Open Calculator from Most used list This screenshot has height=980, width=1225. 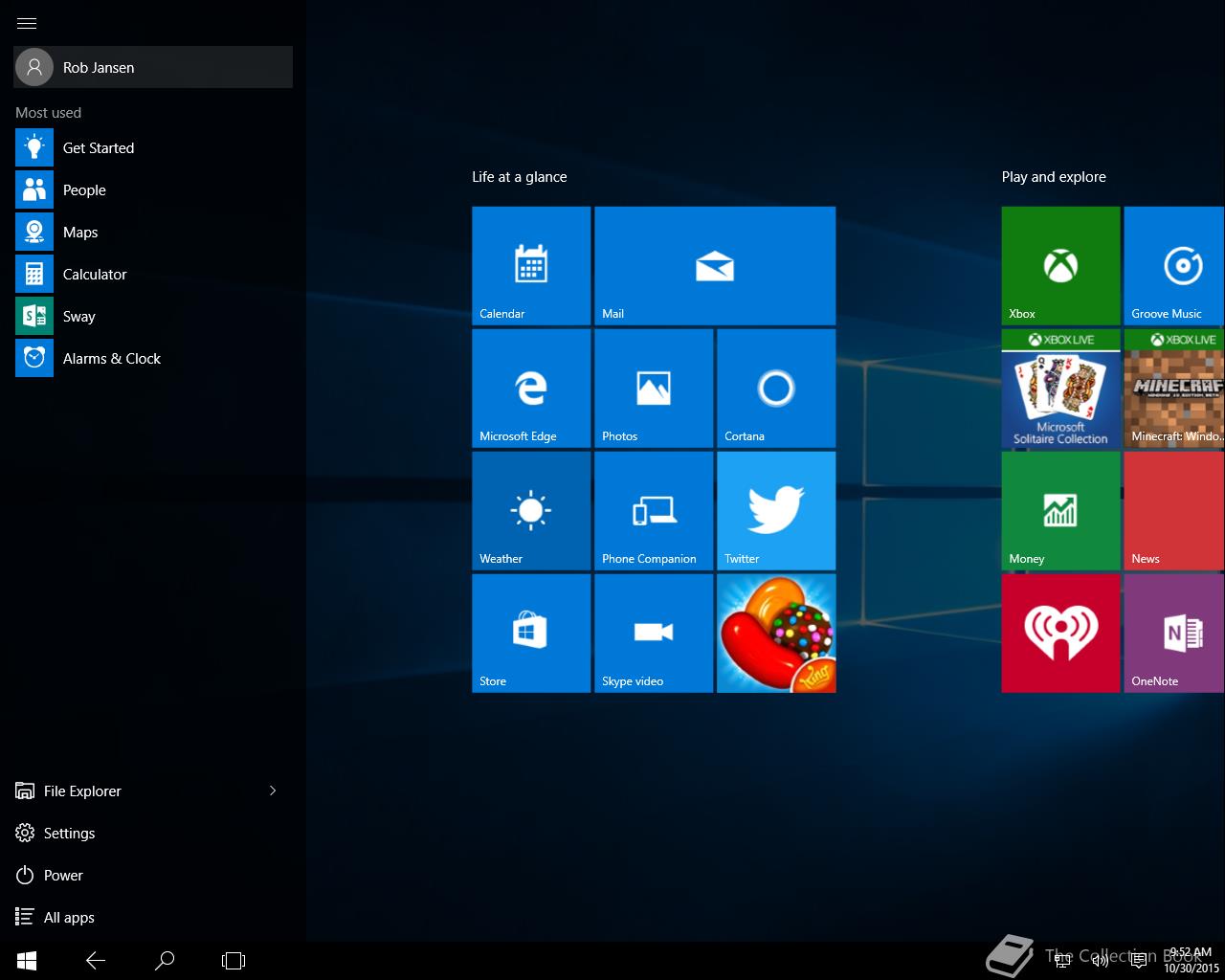[94, 275]
